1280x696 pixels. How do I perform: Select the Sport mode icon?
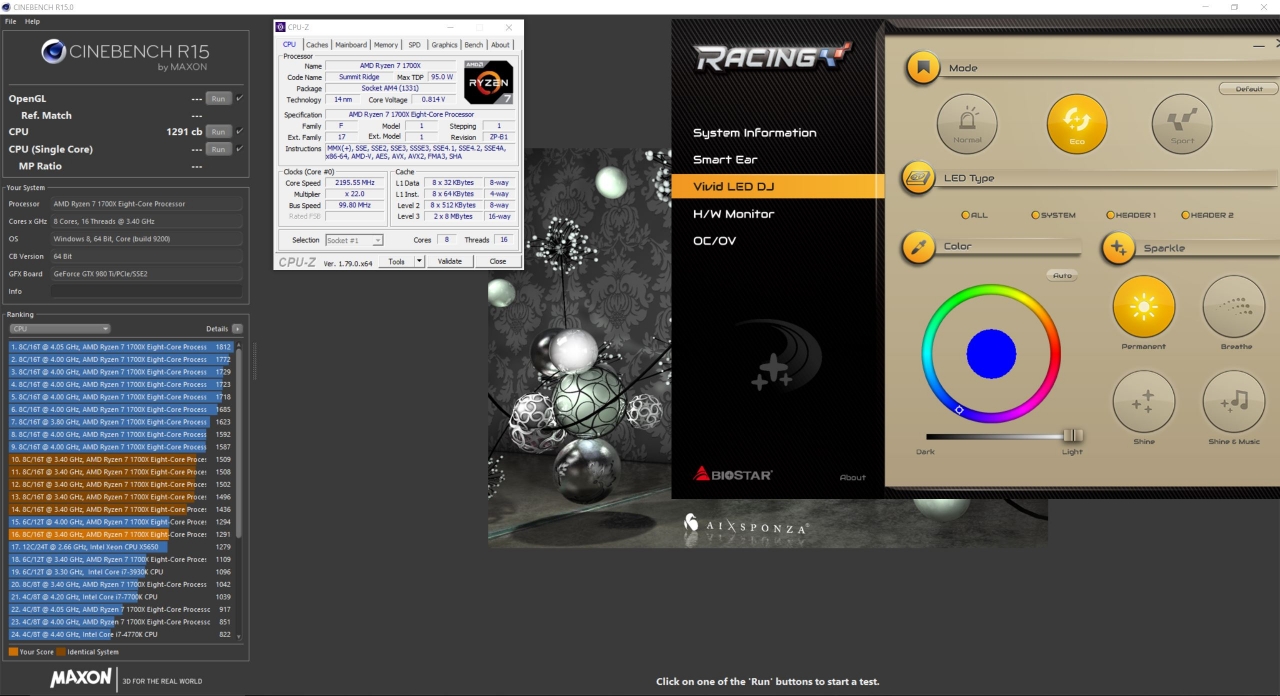(x=1182, y=124)
